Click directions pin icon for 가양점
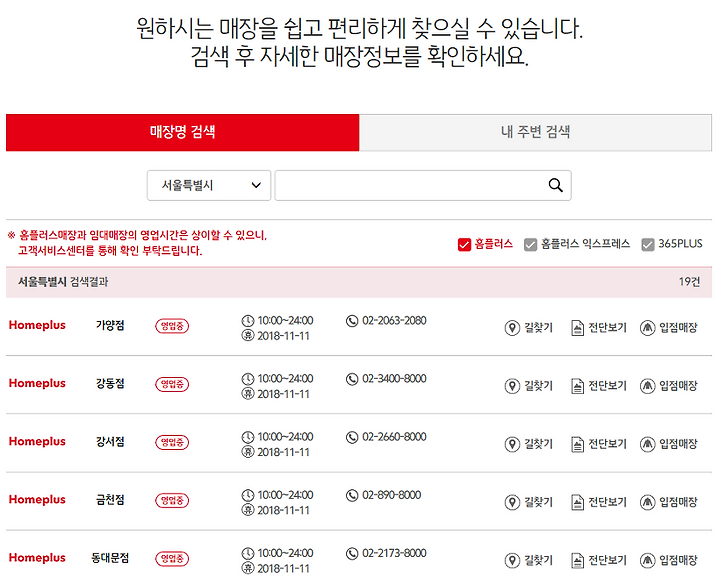The image size is (720, 584). pos(512,328)
